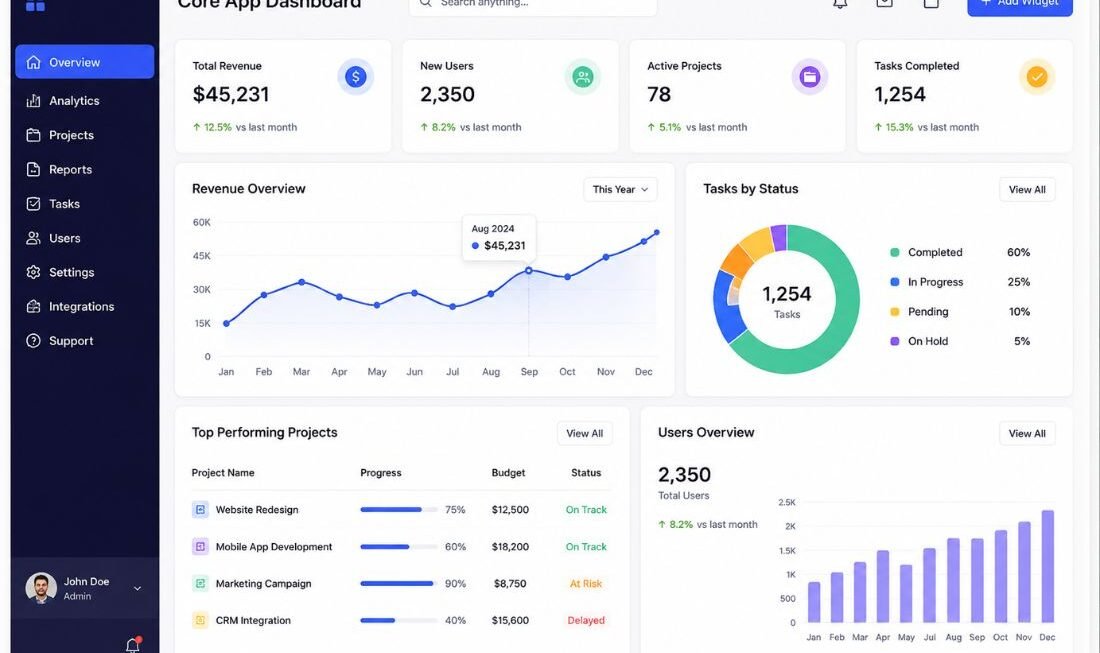Expand the John Doe profile chevron
Viewport: 1100px width, 653px height.
(x=138, y=588)
